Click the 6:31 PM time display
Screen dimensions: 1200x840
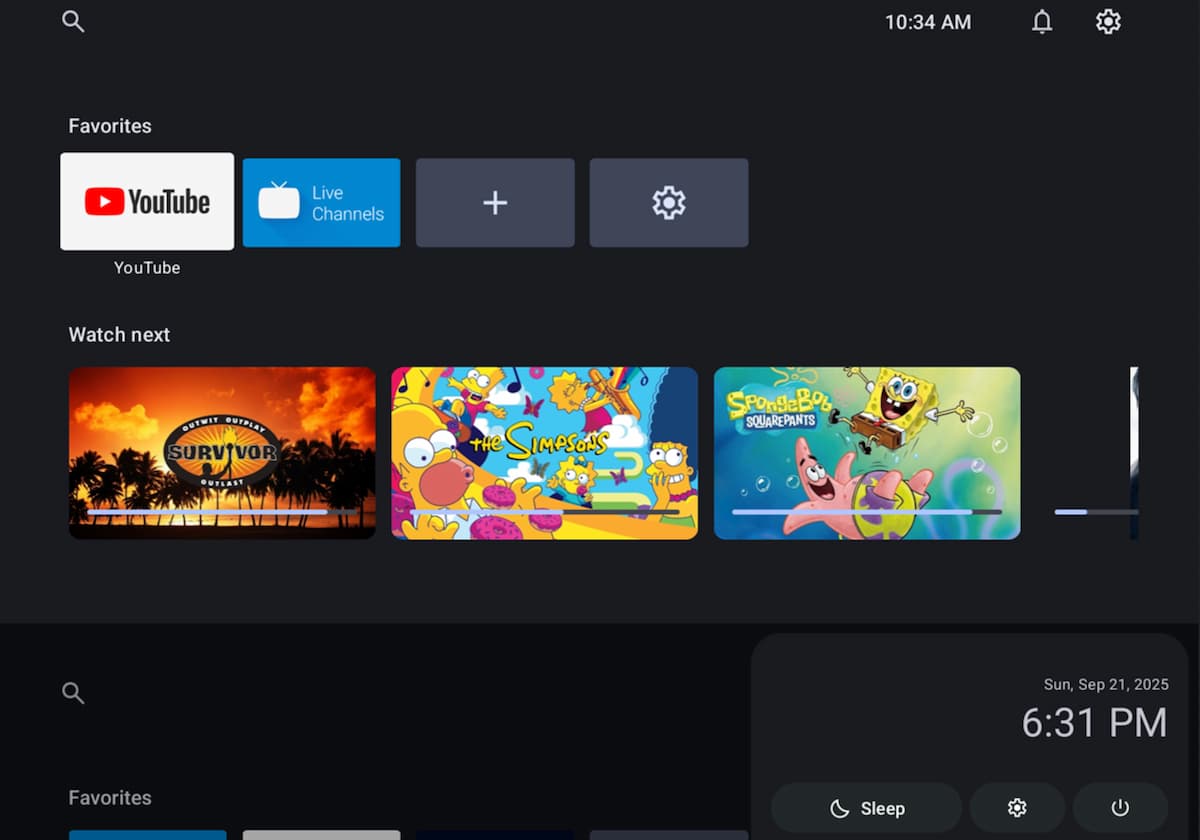1094,722
